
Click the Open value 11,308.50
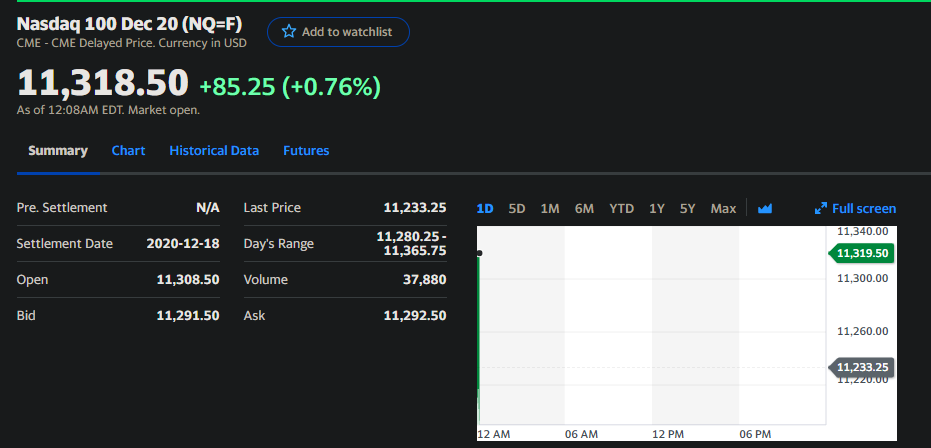(188, 279)
